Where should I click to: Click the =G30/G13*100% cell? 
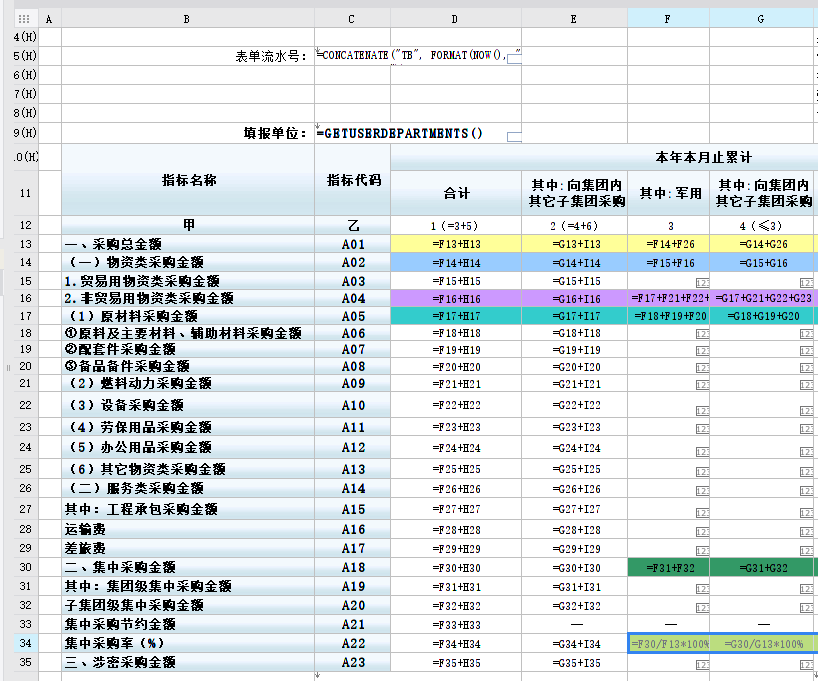(762, 643)
